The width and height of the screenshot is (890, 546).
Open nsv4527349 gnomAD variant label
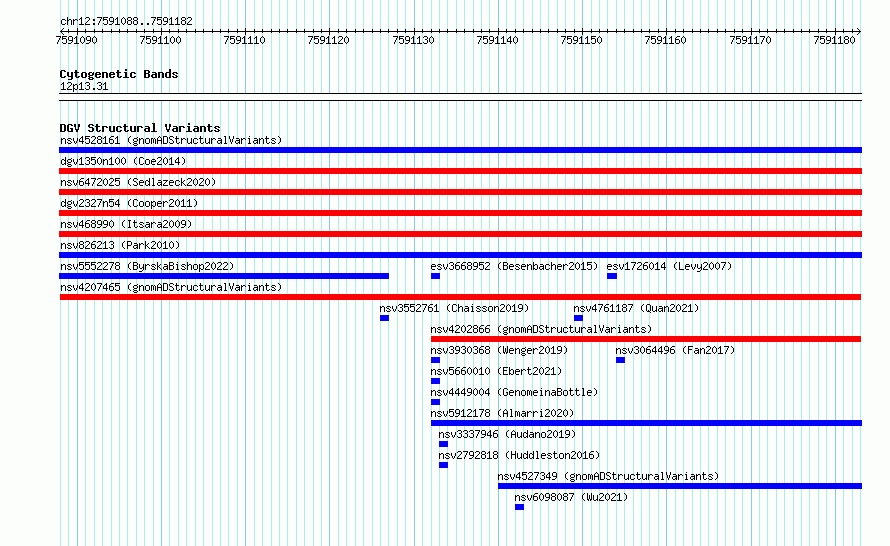coord(608,476)
